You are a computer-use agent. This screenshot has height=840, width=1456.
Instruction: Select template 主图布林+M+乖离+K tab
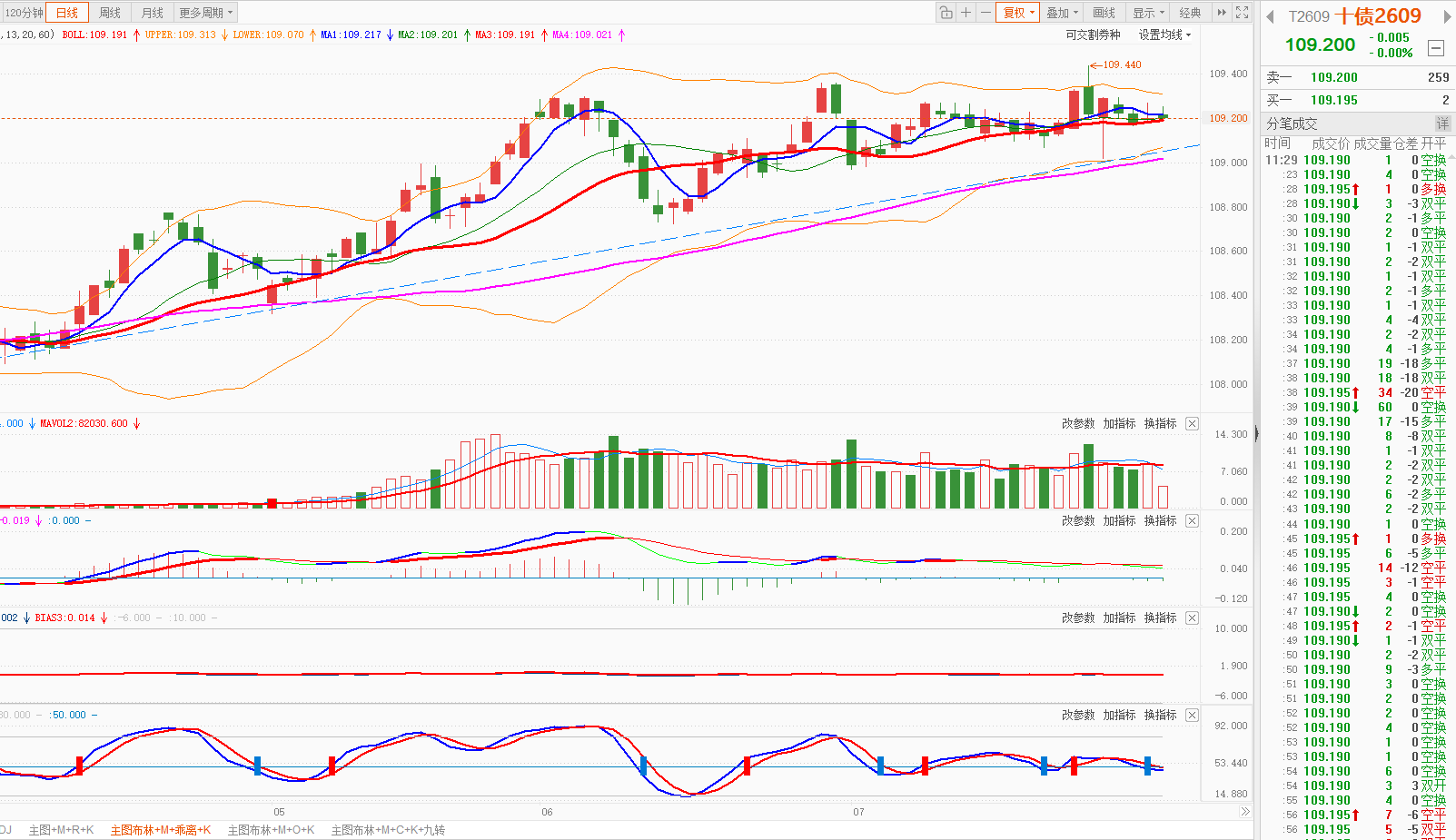point(161,830)
